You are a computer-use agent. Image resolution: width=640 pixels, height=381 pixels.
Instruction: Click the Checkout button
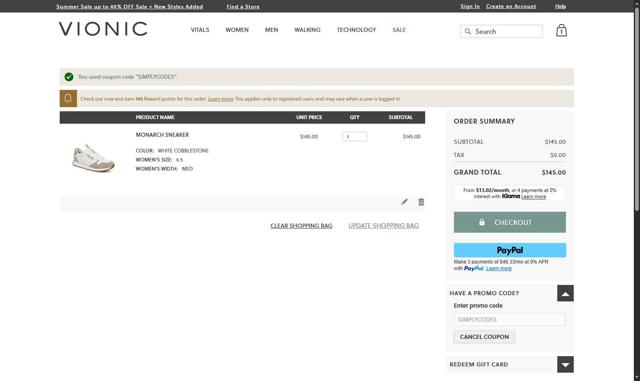click(x=510, y=222)
